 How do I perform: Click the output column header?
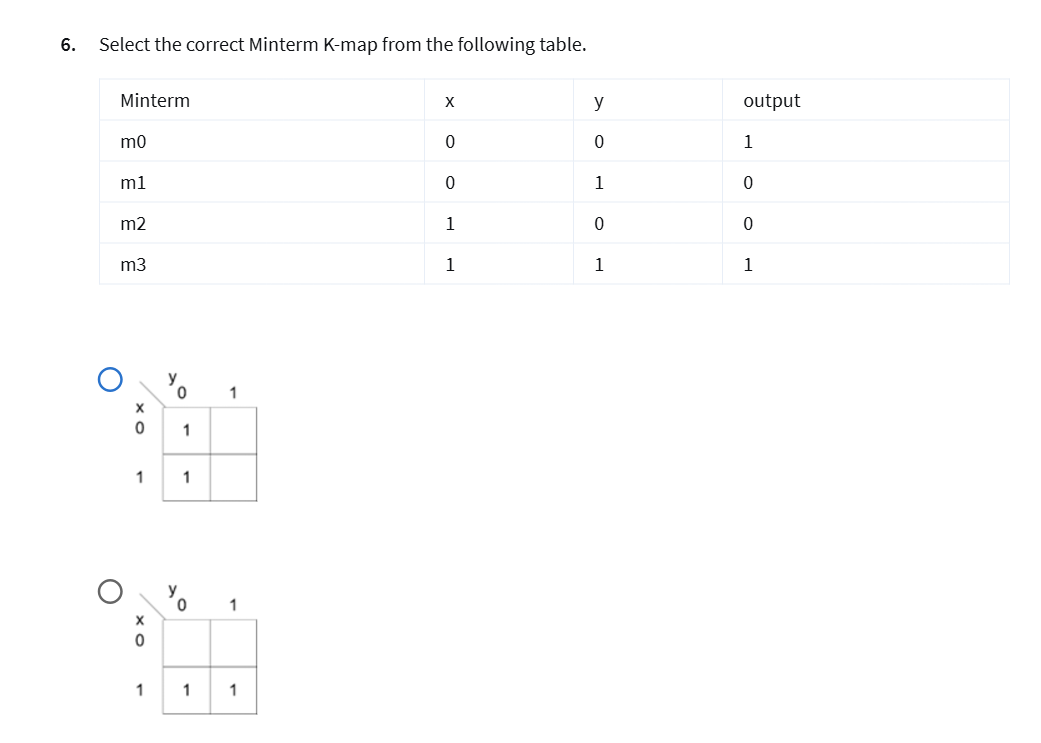[772, 100]
